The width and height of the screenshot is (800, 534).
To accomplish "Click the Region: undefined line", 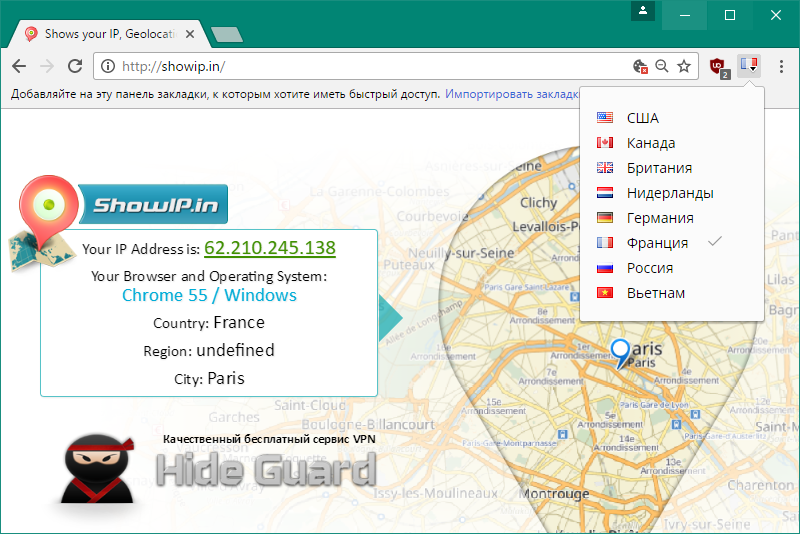I will tap(209, 350).
